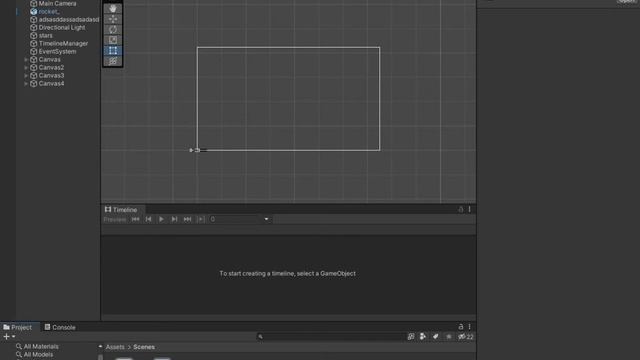Select the Rect tool
Screen dimensions: 640x360
(x=113, y=51)
